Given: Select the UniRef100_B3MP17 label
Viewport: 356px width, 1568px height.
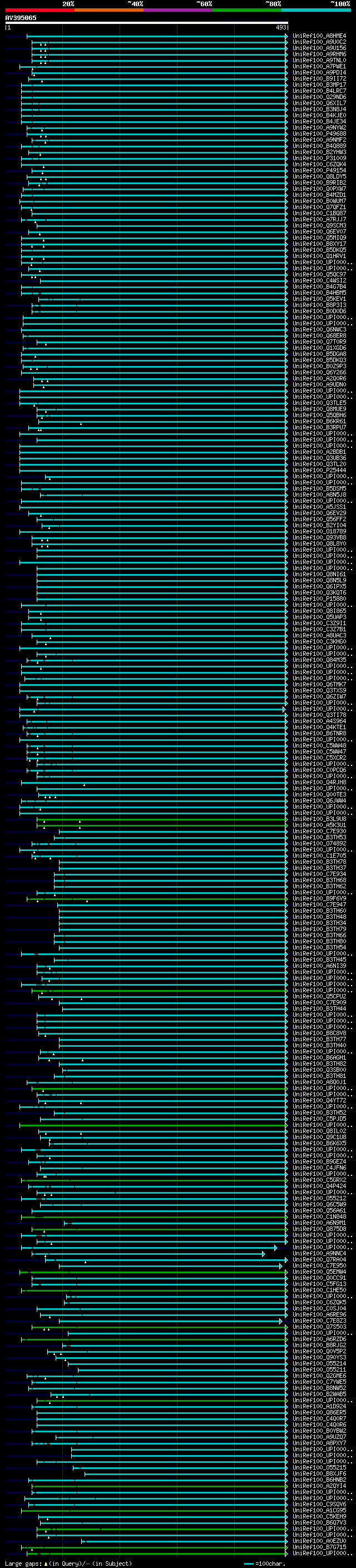Looking at the screenshot, I should click(x=319, y=85).
